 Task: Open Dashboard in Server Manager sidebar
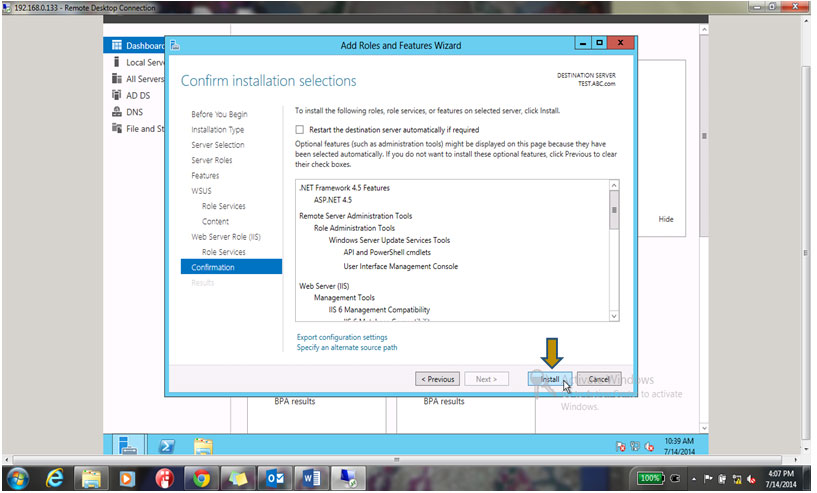(139, 45)
